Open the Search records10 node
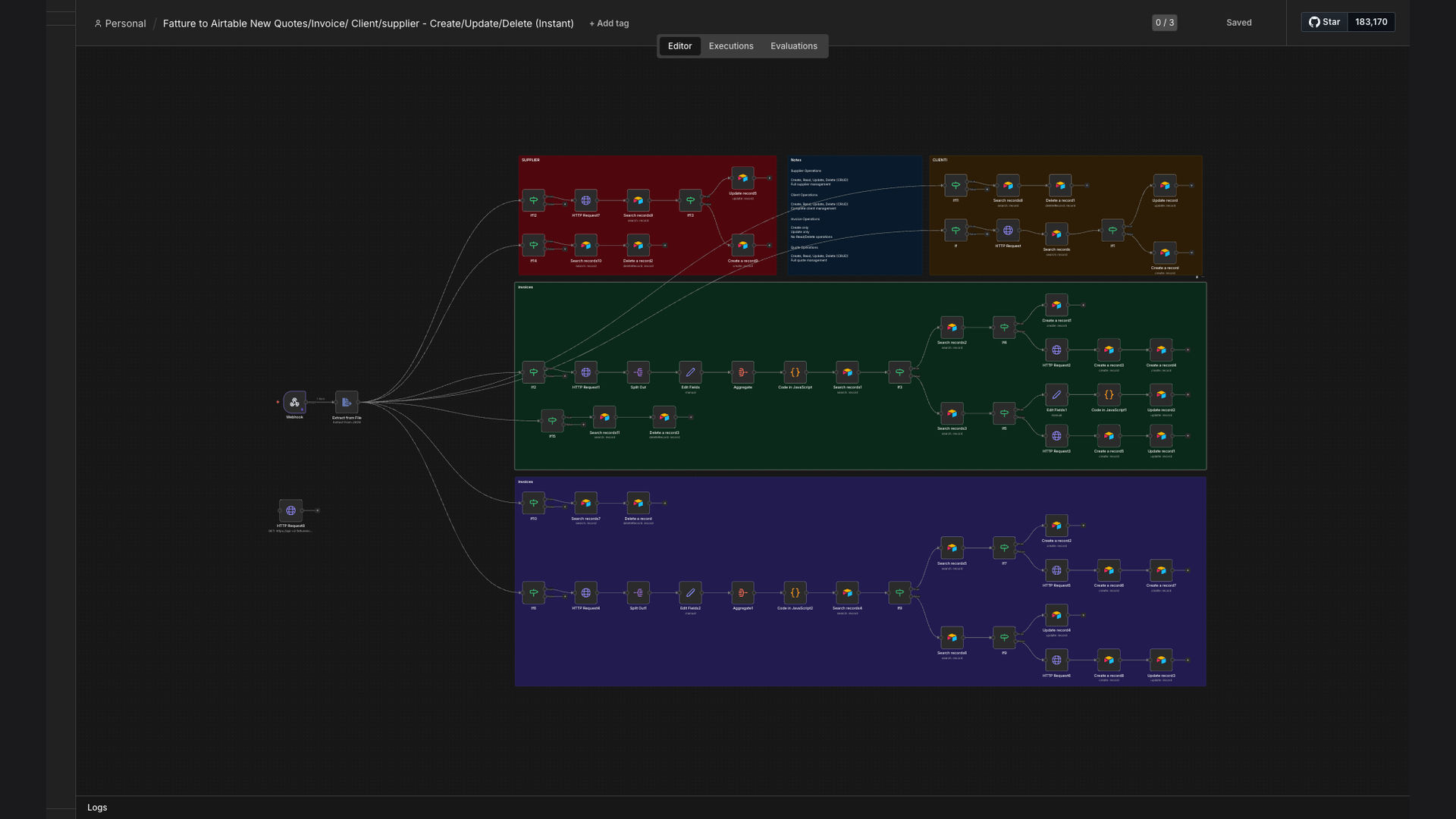The image size is (1456, 819). click(x=585, y=245)
